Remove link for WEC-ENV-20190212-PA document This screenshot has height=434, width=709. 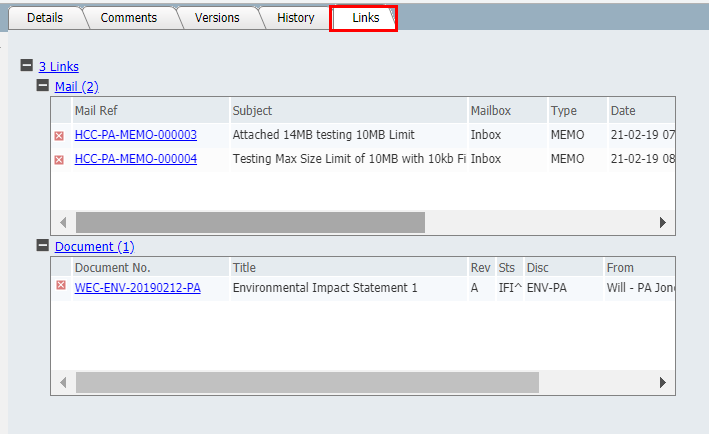(61, 285)
